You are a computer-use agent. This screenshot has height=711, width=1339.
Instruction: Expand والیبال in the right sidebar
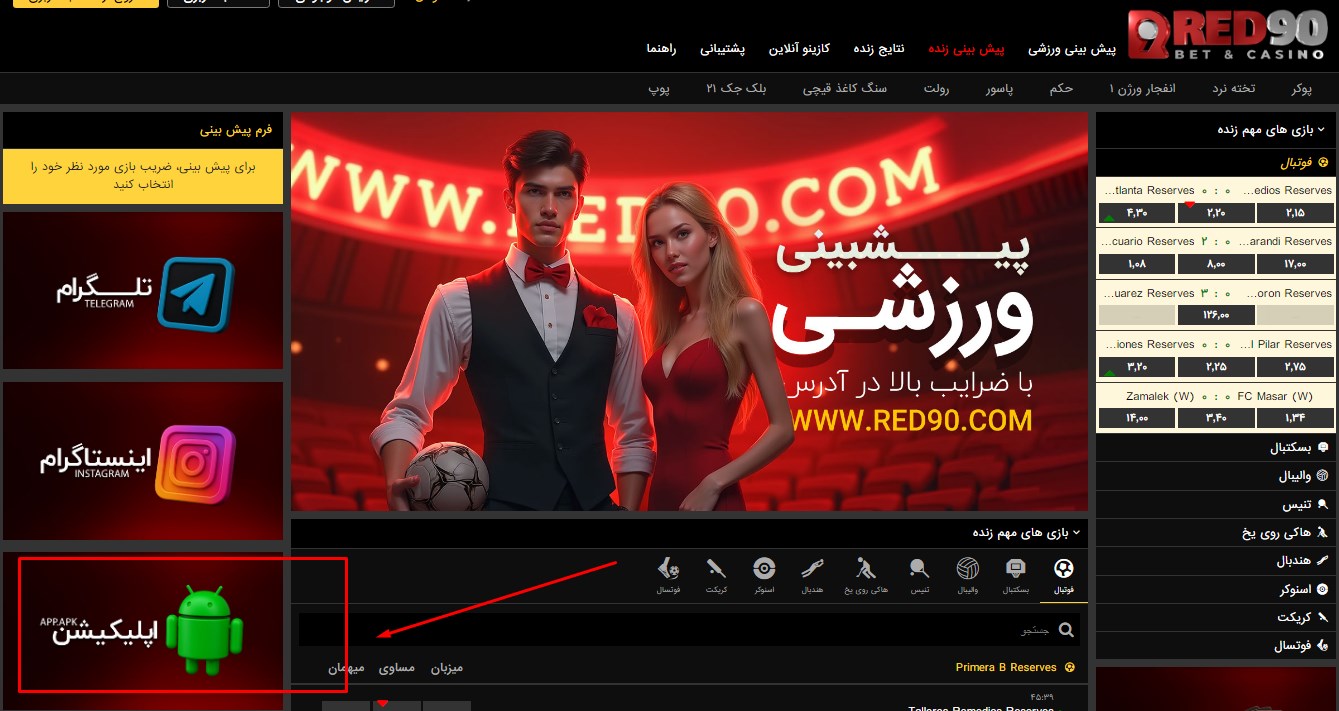(1217, 476)
